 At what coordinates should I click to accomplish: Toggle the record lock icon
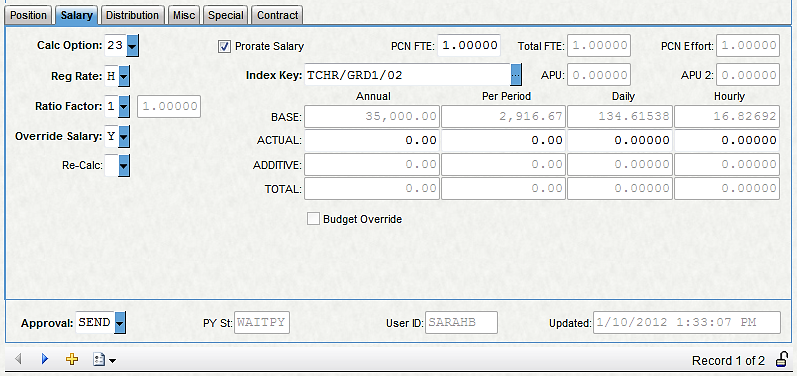pos(782,360)
